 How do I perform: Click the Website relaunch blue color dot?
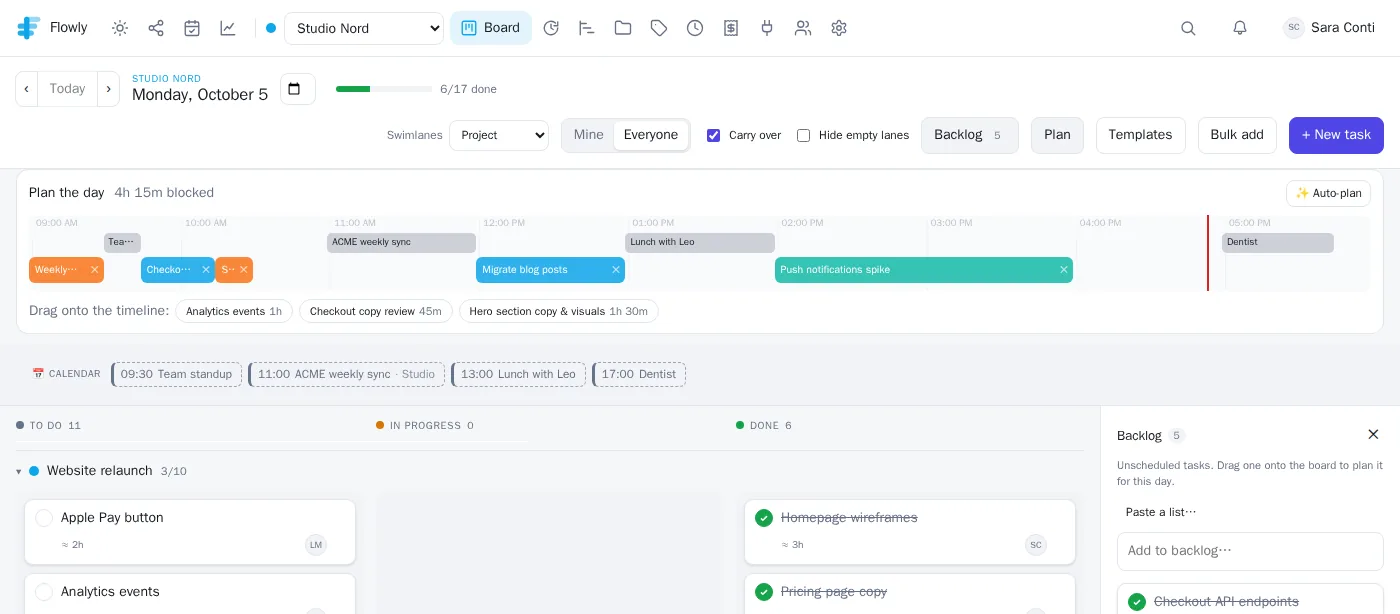(x=34, y=471)
